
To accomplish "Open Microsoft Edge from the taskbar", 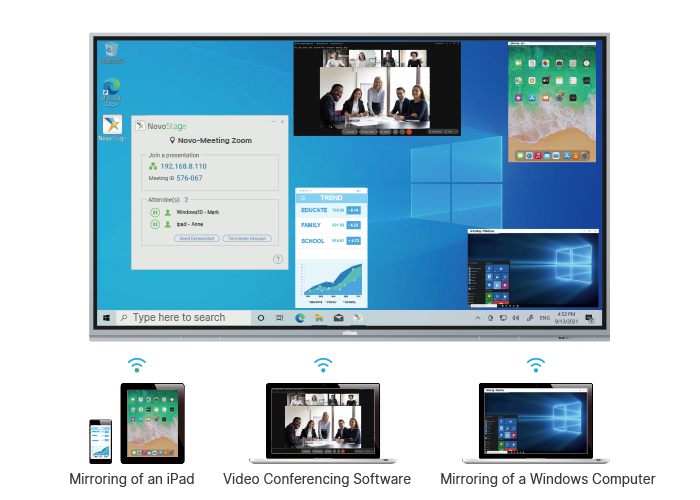I will click(x=299, y=318).
